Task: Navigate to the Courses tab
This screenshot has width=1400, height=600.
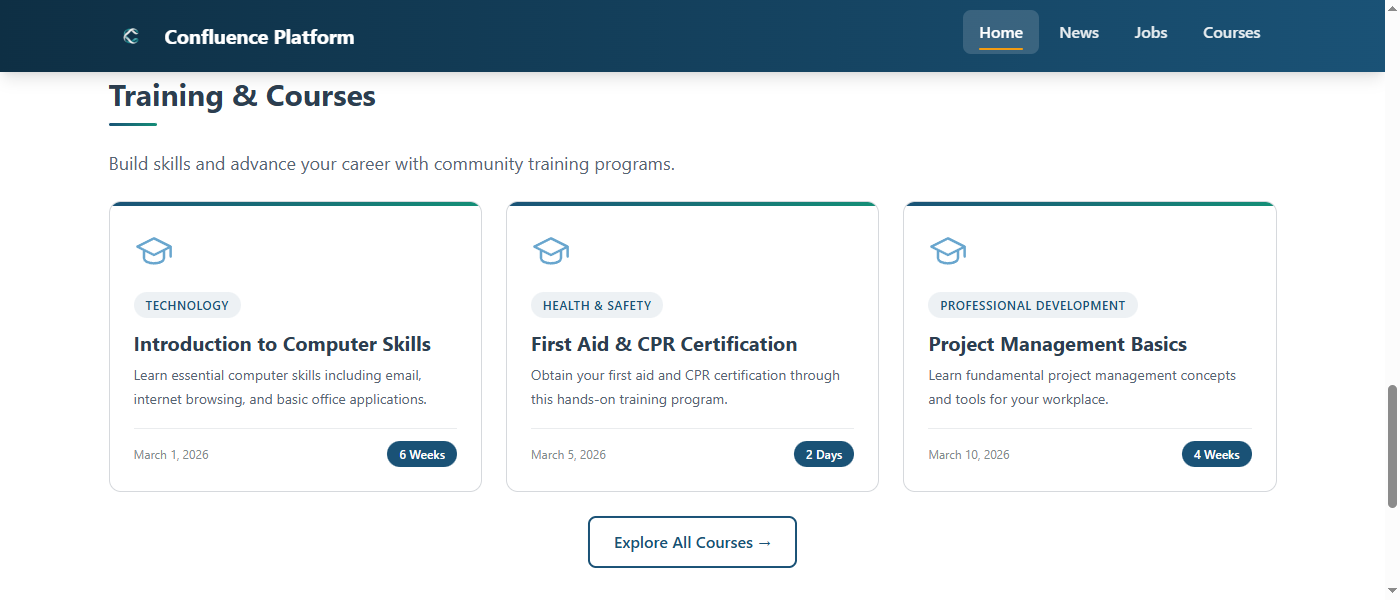Action: (1231, 32)
